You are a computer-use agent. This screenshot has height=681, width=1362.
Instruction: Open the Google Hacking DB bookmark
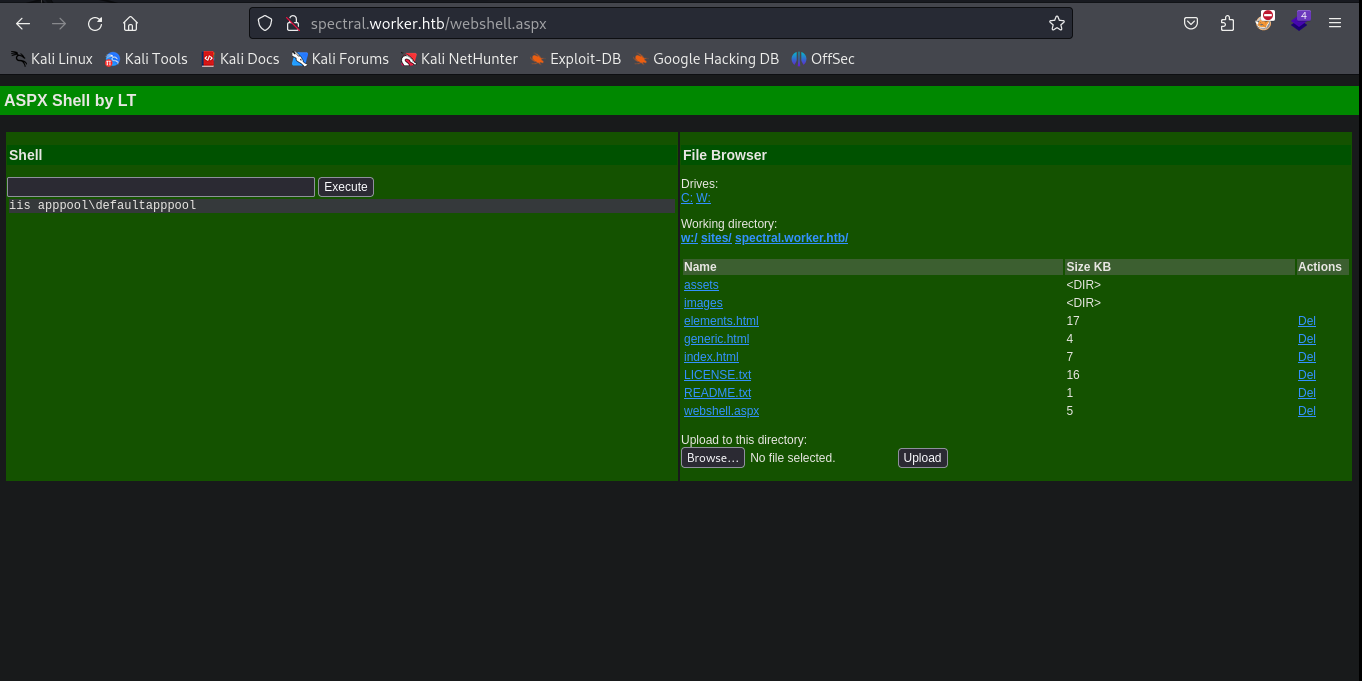pyautogui.click(x=706, y=59)
